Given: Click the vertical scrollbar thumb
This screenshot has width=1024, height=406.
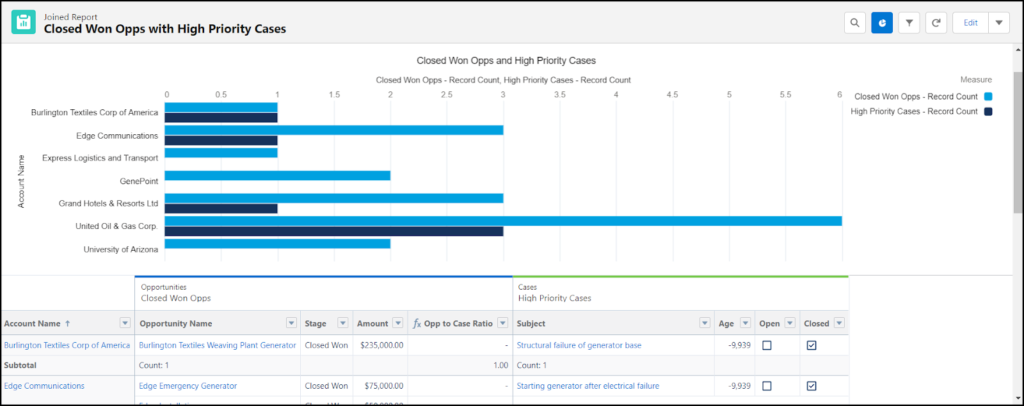Looking at the screenshot, I should tap(1018, 142).
